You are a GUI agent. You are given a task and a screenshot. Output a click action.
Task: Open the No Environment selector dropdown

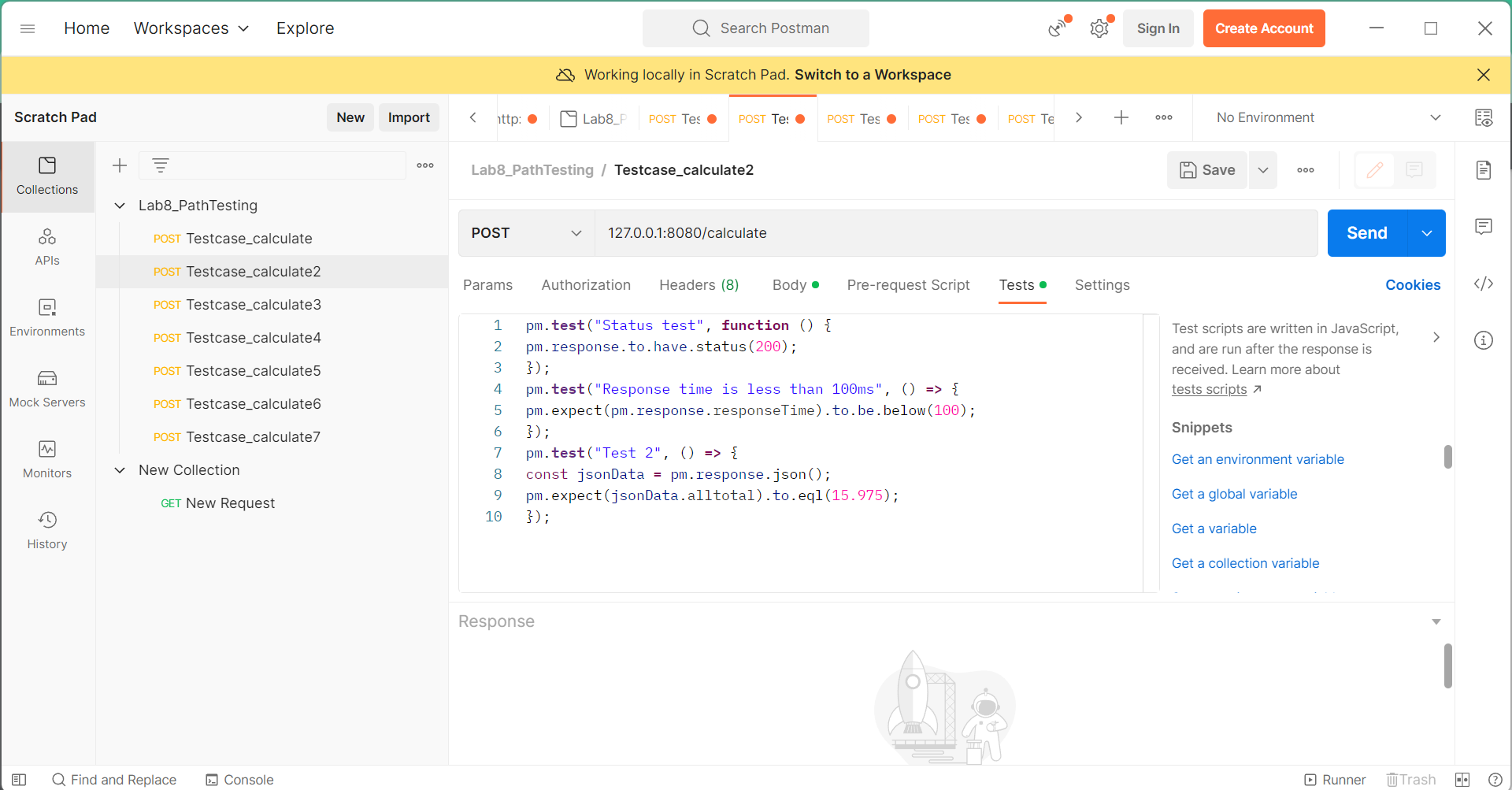(x=1327, y=117)
